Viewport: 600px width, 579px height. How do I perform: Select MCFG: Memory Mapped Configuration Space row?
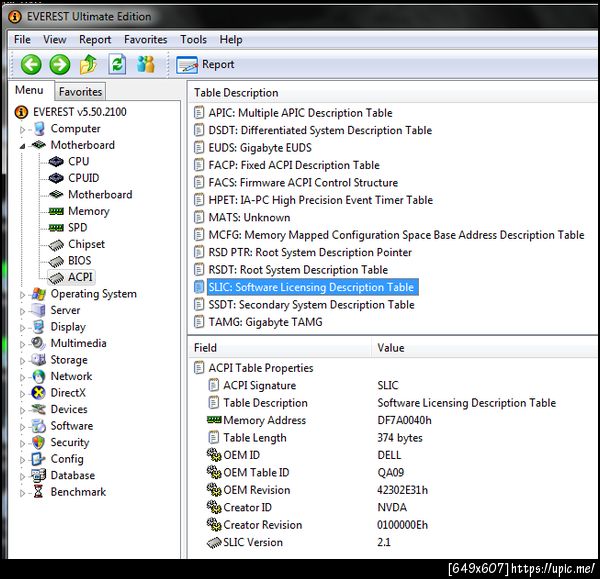click(x=389, y=235)
